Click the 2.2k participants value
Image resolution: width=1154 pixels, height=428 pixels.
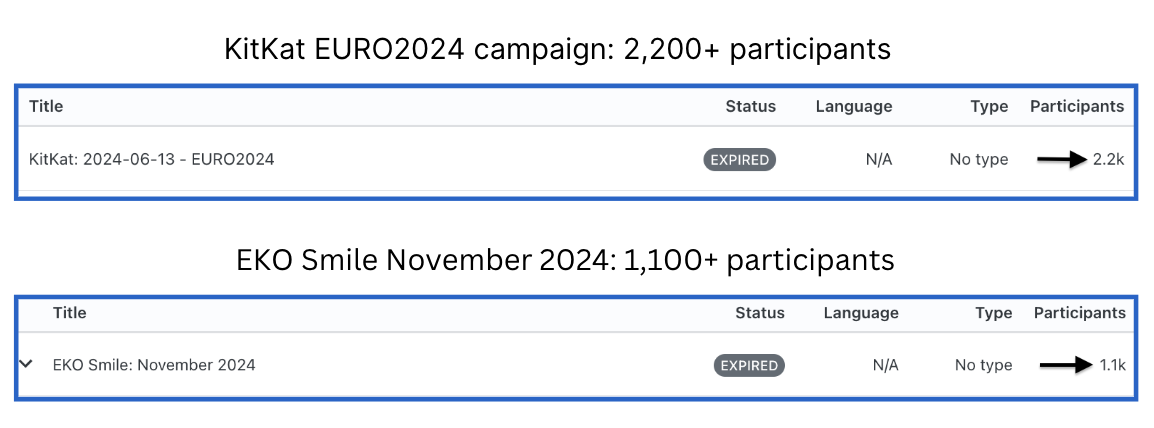click(1109, 160)
